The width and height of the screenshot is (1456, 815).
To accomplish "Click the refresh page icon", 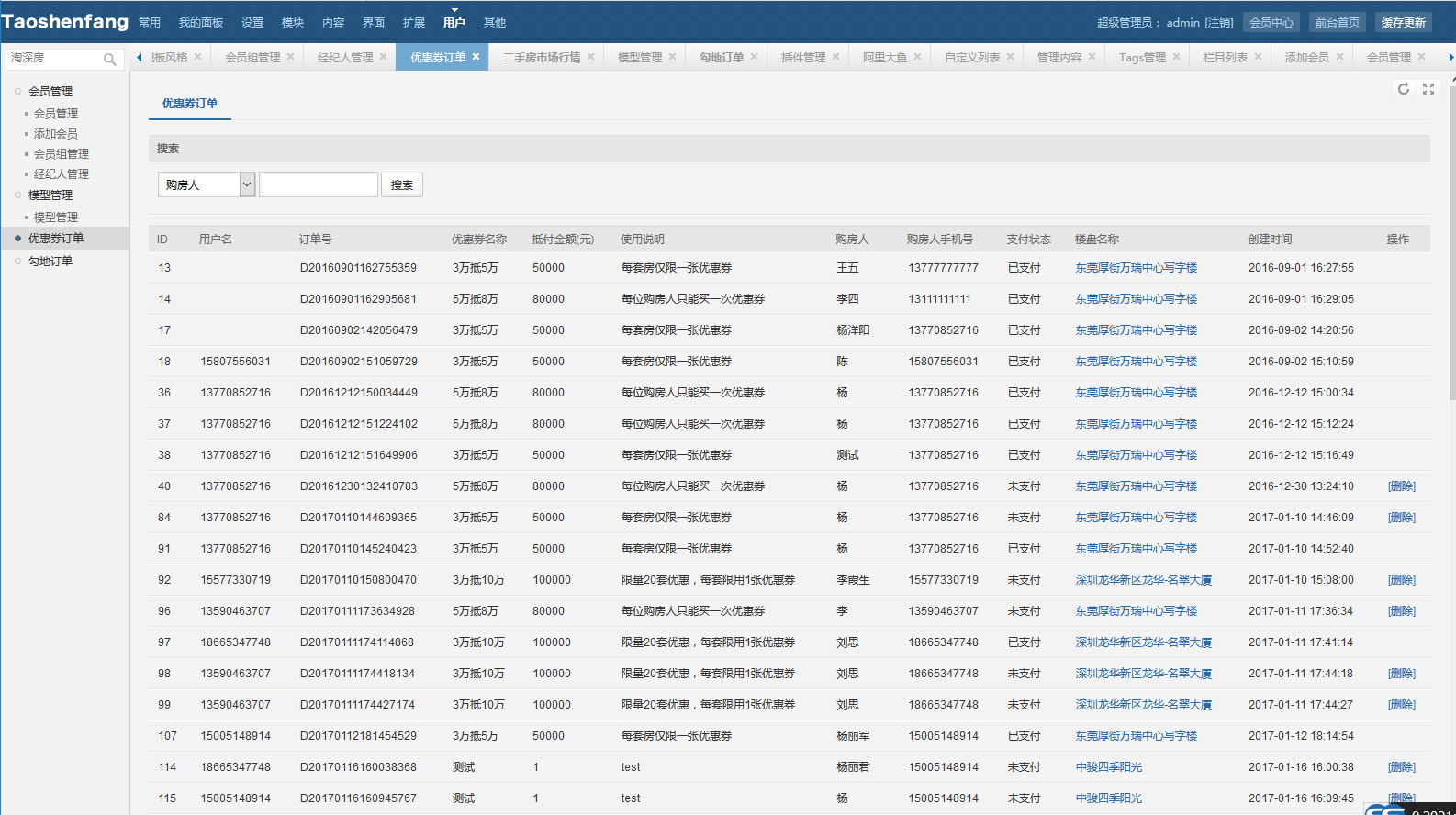I will coord(1403,89).
